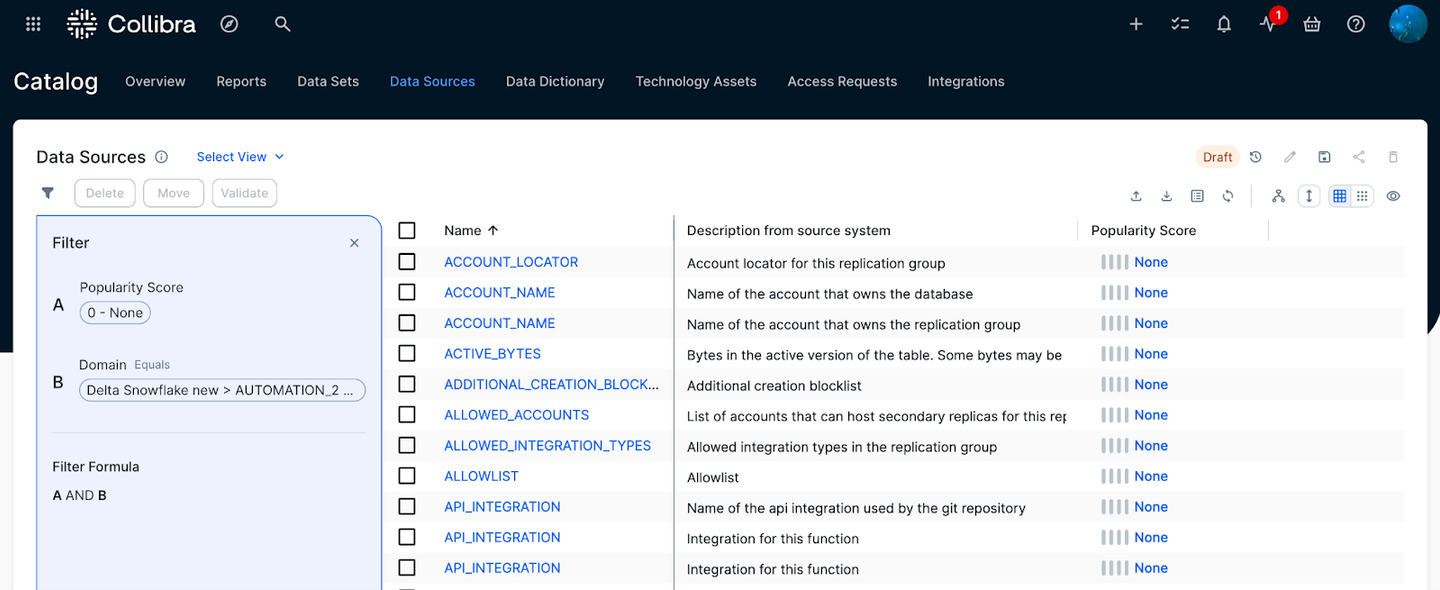1440x590 pixels.
Task: Open the shopping basket icon
Action: (1311, 23)
